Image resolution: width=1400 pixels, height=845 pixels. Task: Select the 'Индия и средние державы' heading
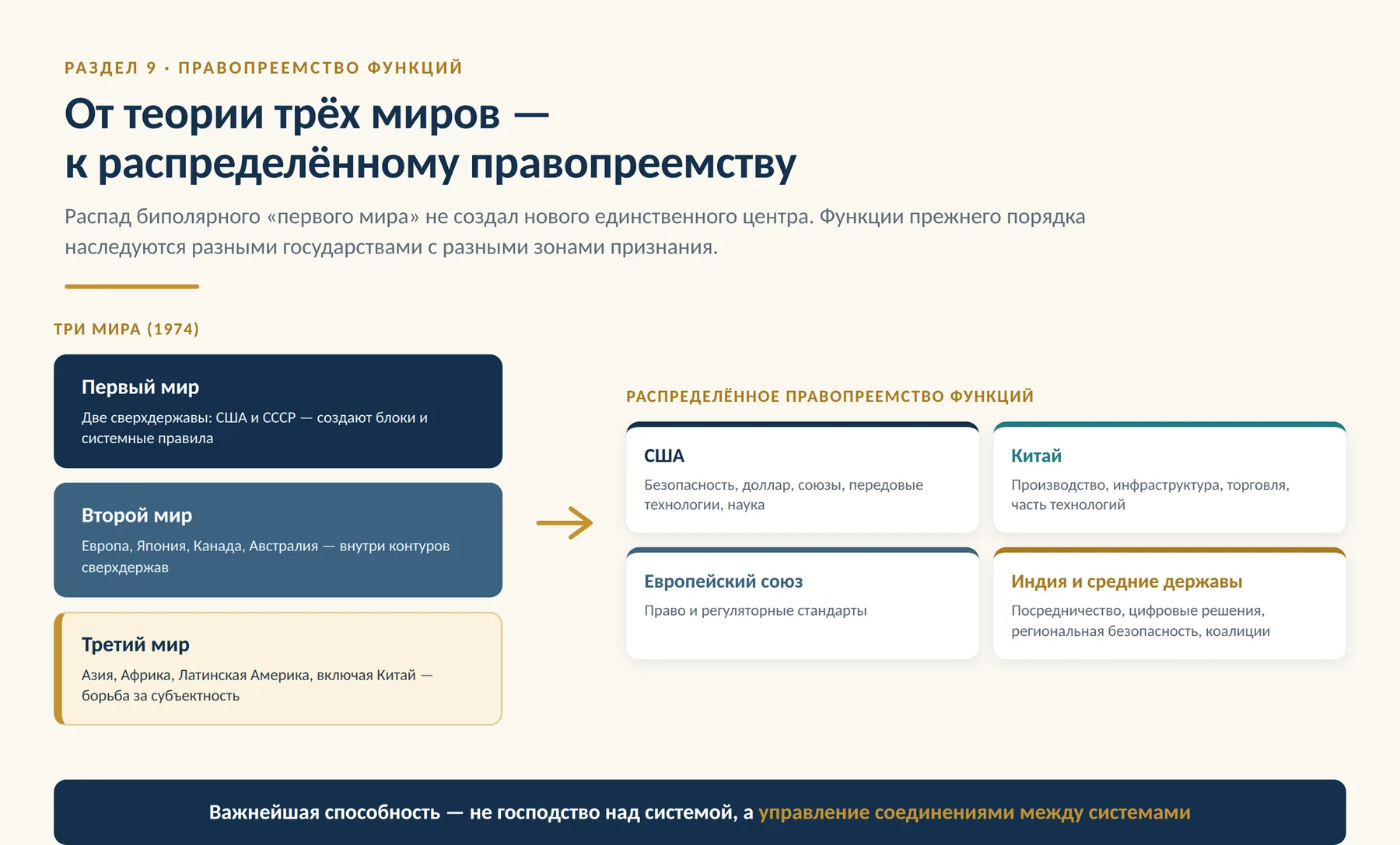tap(1126, 581)
